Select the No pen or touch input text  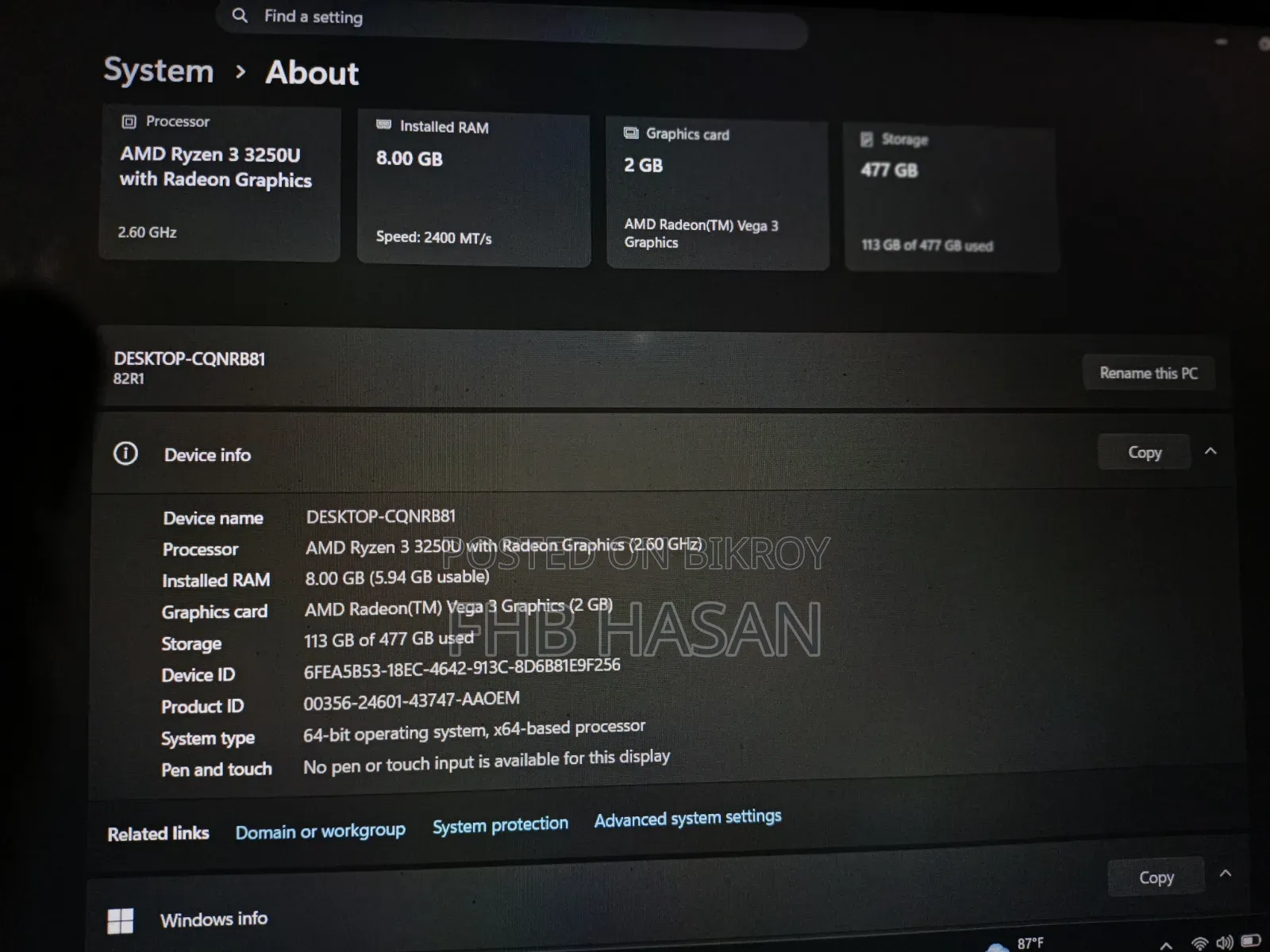point(486,762)
